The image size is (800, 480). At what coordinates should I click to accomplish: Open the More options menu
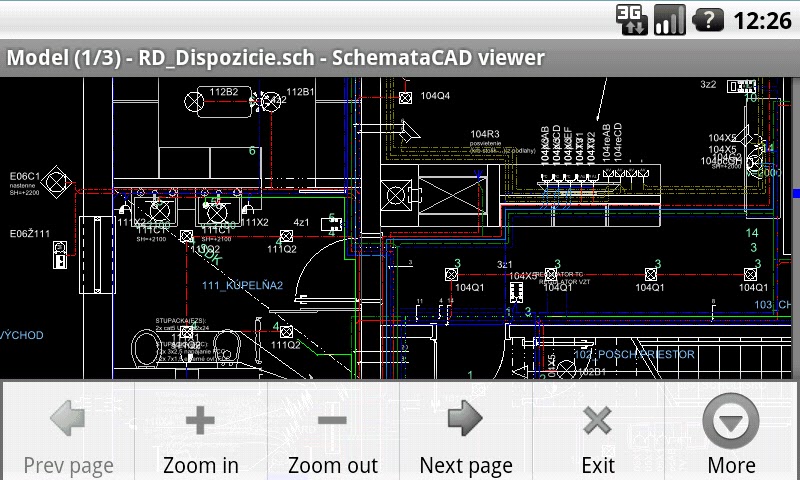[731, 420]
